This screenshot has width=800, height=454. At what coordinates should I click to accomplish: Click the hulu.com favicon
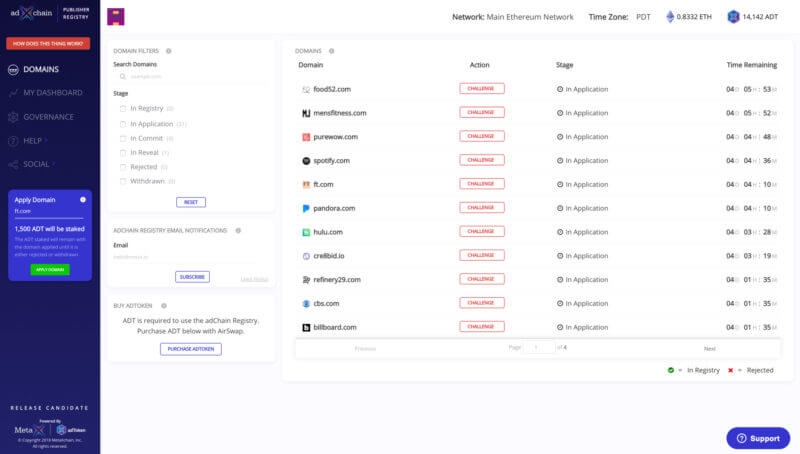click(x=306, y=232)
